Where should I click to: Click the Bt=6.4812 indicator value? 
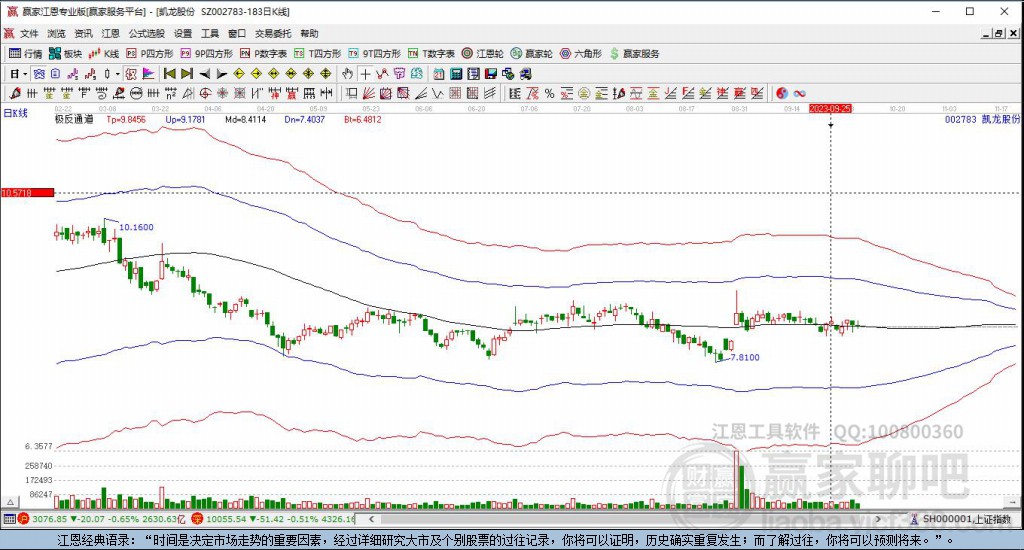(362, 120)
